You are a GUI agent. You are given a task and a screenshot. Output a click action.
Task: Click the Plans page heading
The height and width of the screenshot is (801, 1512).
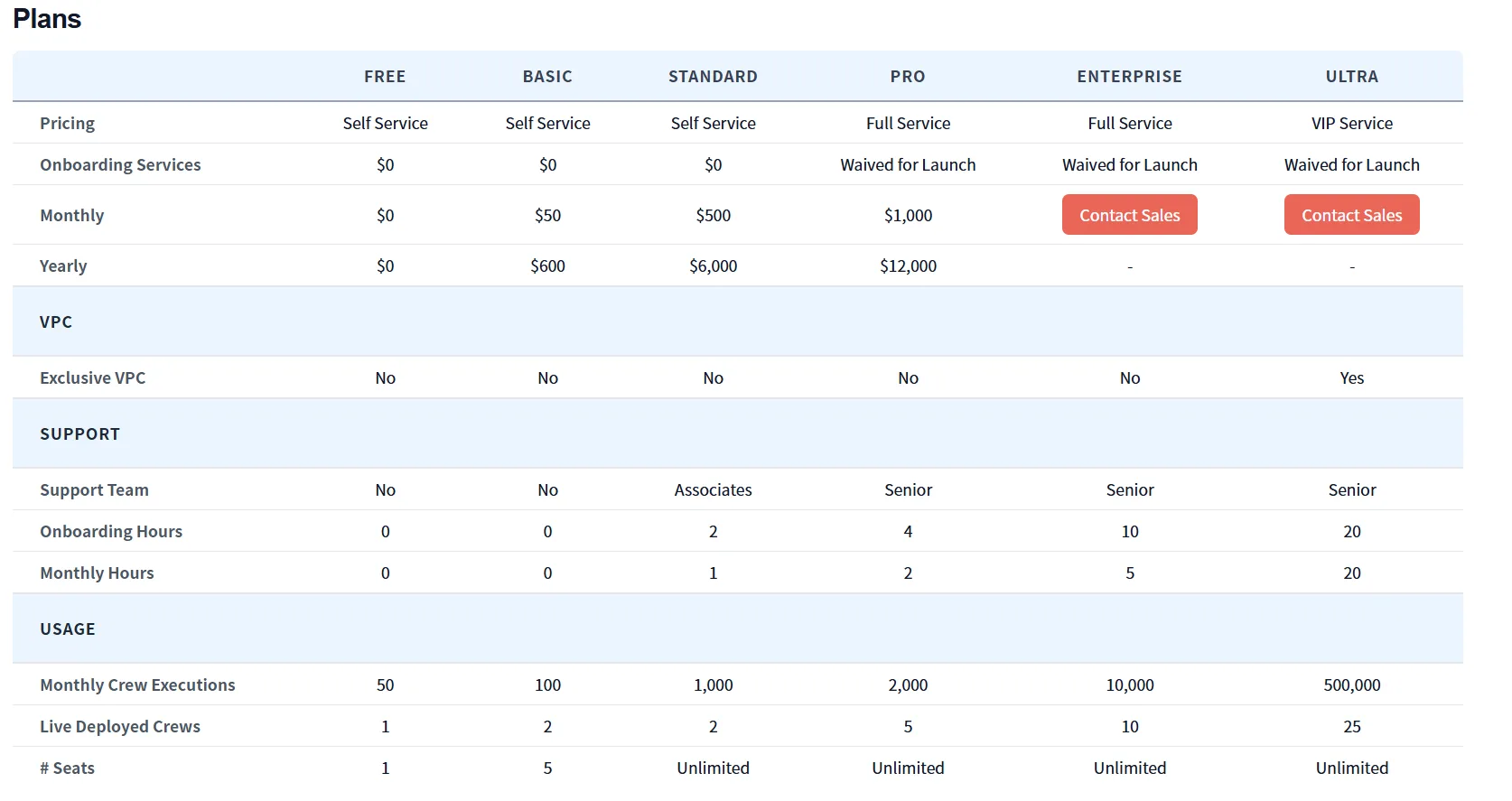click(x=47, y=19)
